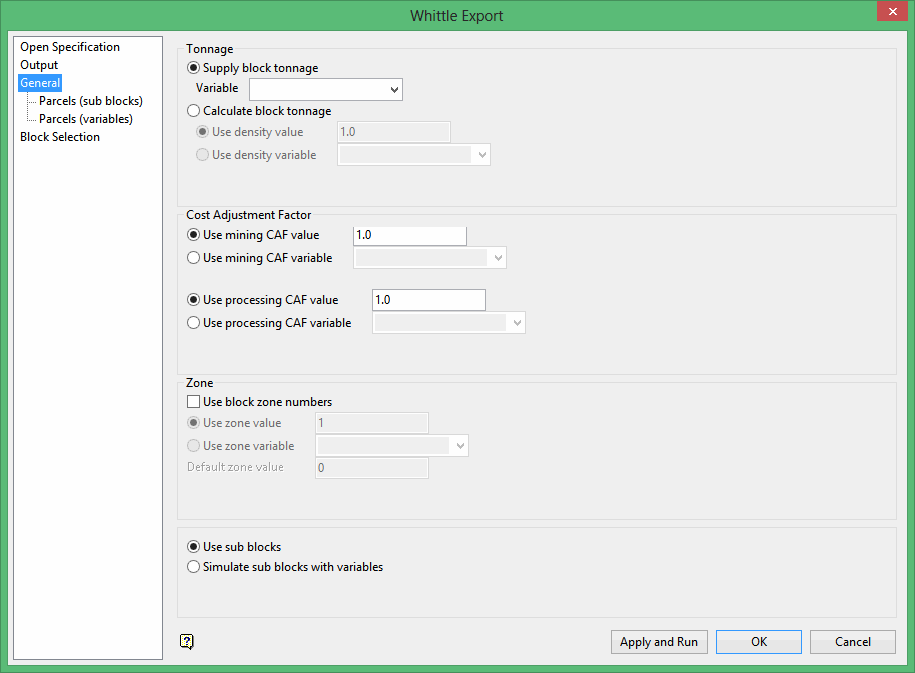Click the mining CAF value field

click(x=410, y=235)
